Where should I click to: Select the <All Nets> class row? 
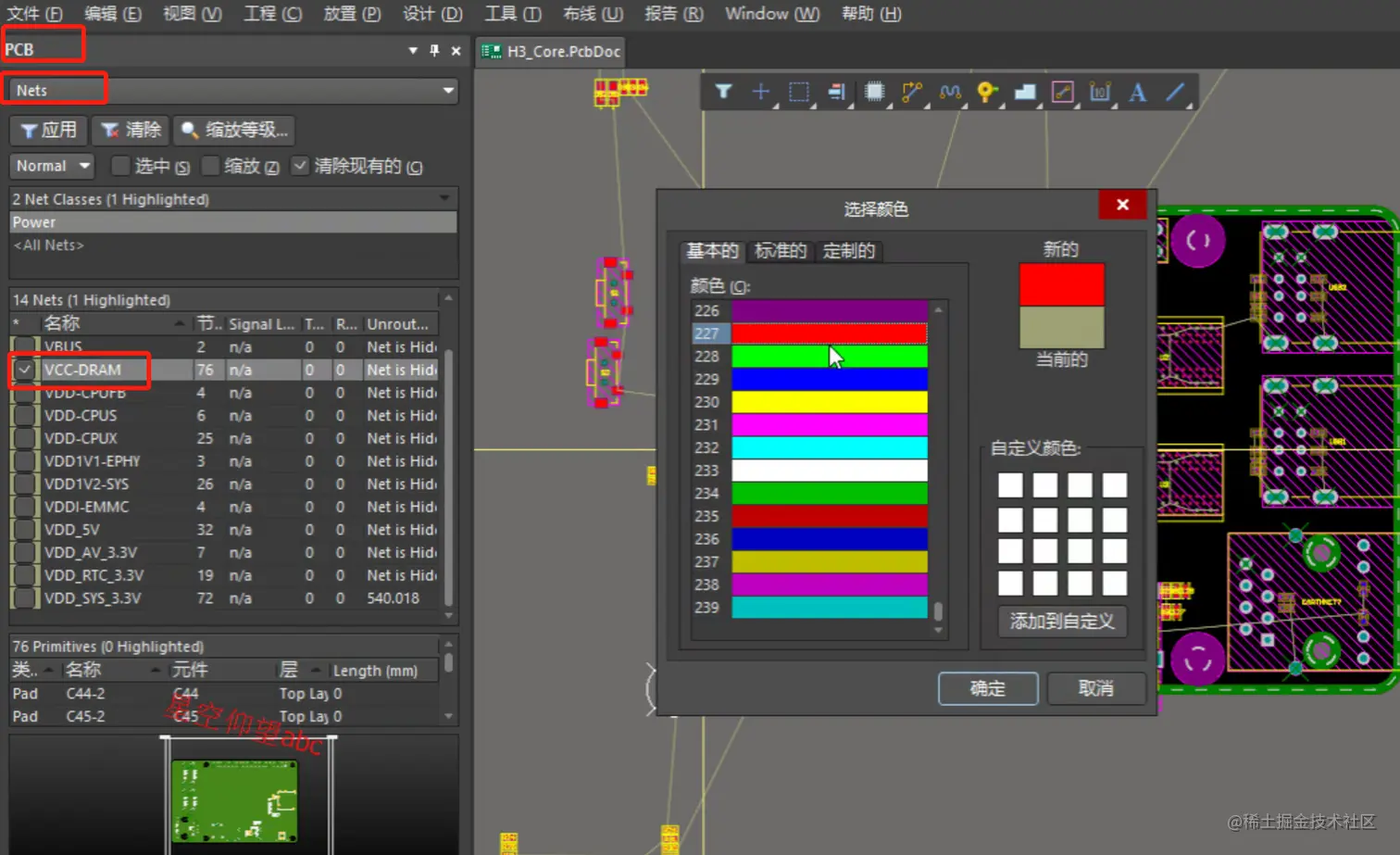[x=233, y=245]
